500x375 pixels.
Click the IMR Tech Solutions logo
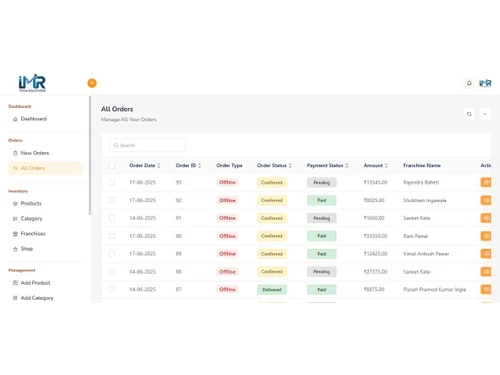click(32, 83)
